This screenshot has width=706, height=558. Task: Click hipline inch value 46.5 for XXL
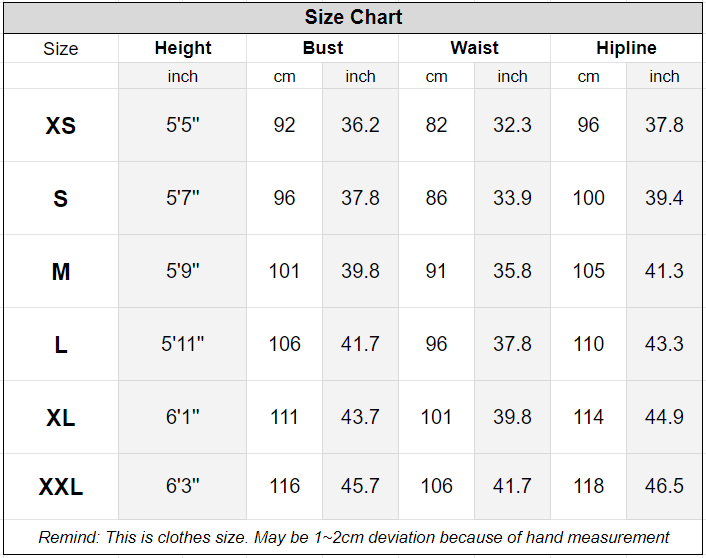[664, 487]
